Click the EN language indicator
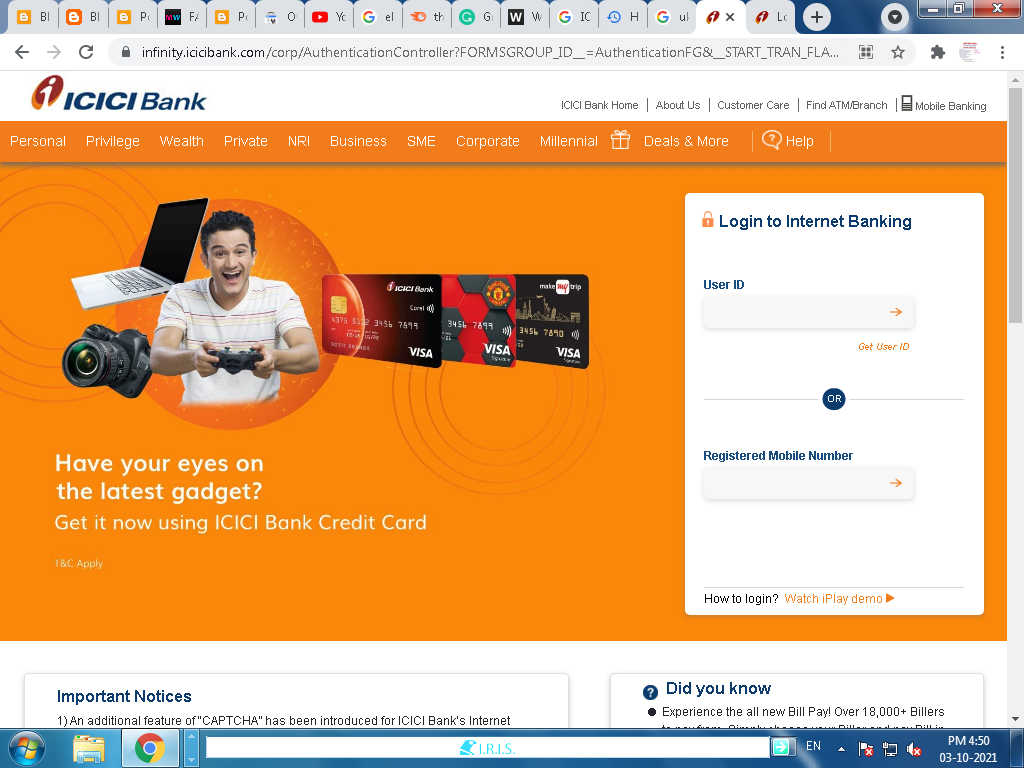 [x=813, y=746]
